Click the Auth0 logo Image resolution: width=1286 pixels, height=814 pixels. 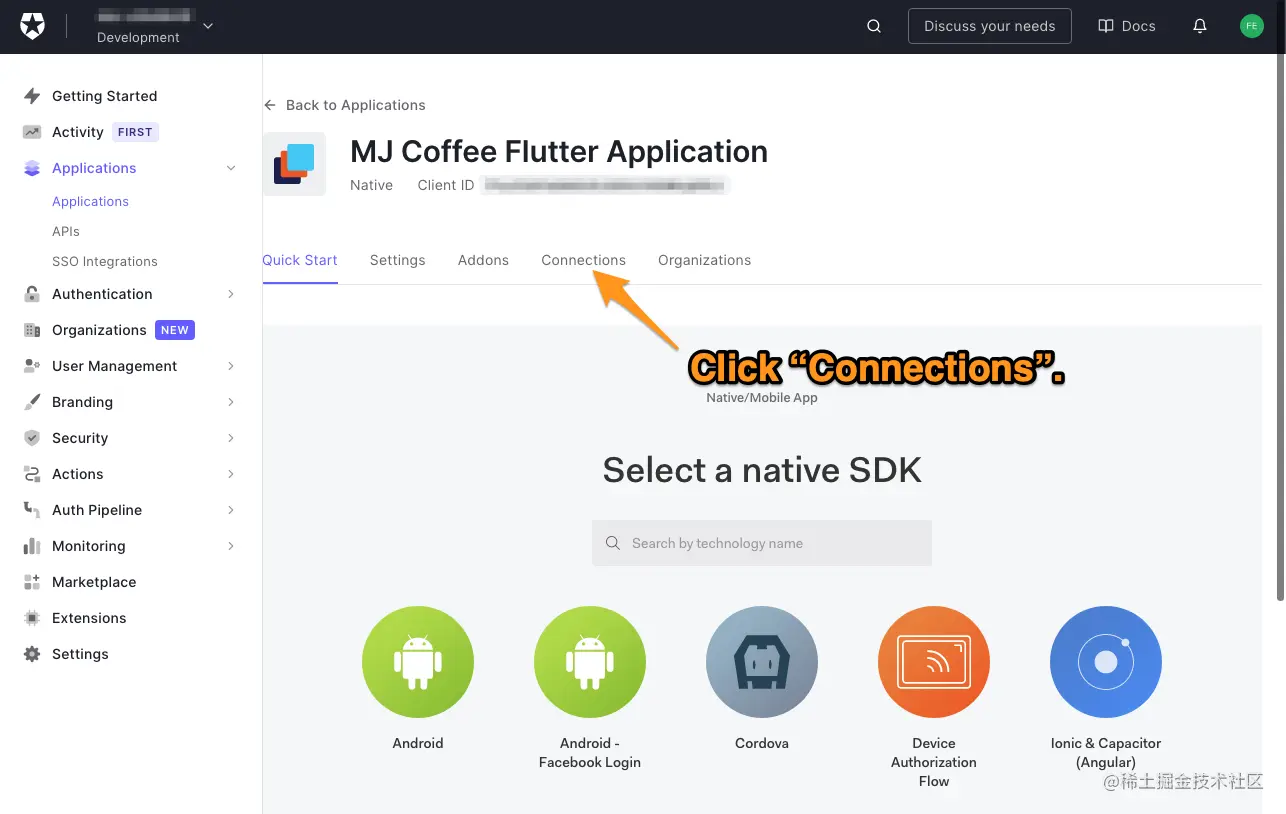(x=33, y=26)
